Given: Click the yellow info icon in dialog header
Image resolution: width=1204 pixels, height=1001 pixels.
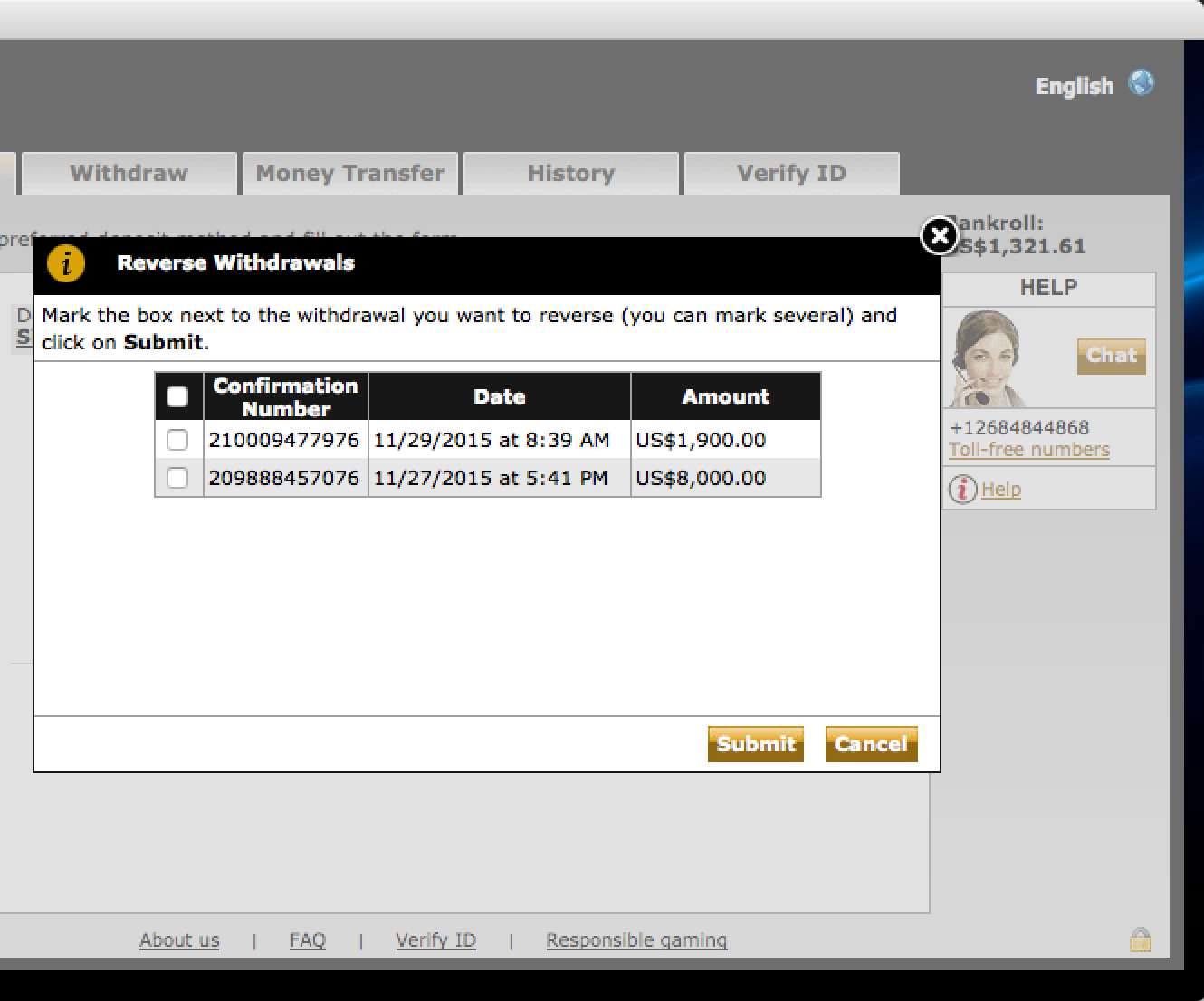Looking at the screenshot, I should (x=66, y=262).
